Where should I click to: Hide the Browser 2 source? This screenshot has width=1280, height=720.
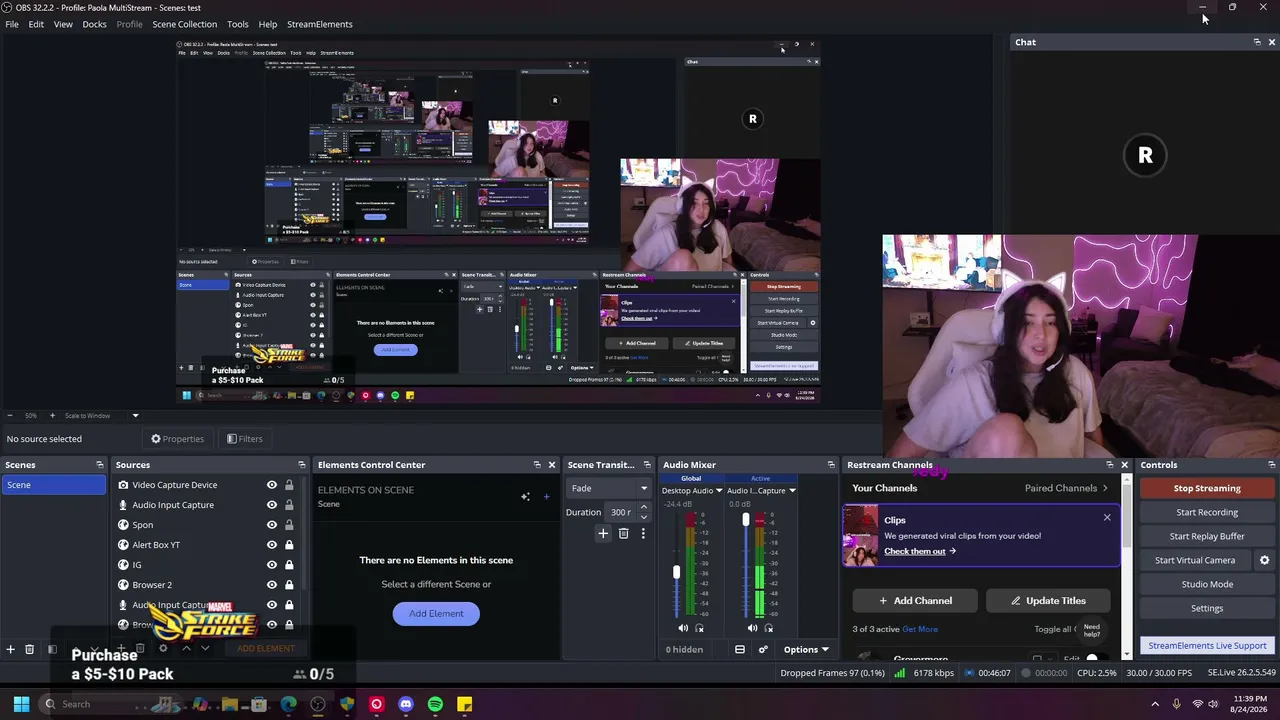tap(271, 585)
